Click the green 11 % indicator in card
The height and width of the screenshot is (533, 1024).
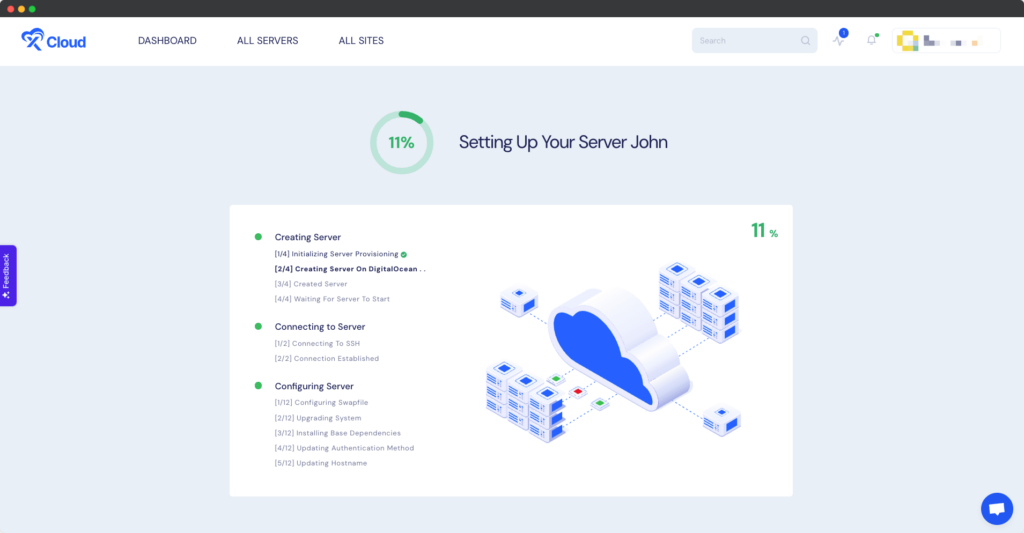tap(763, 231)
